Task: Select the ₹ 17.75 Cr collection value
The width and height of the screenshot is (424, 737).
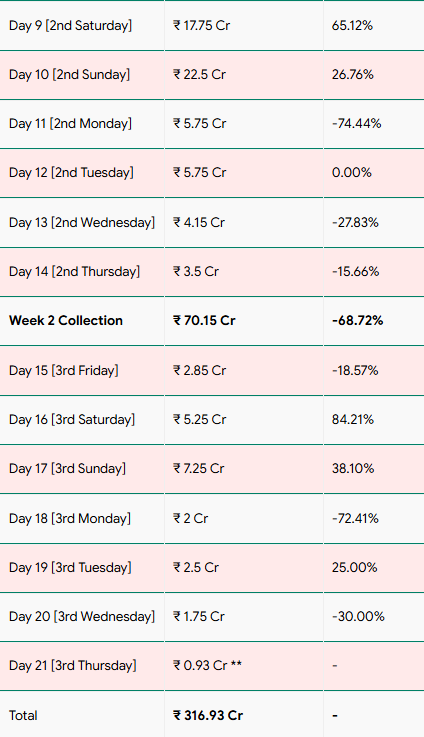Action: click(202, 25)
